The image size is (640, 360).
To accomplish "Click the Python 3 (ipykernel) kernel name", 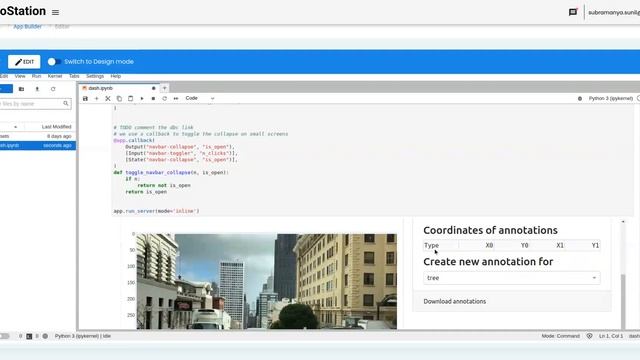I will [x=610, y=98].
